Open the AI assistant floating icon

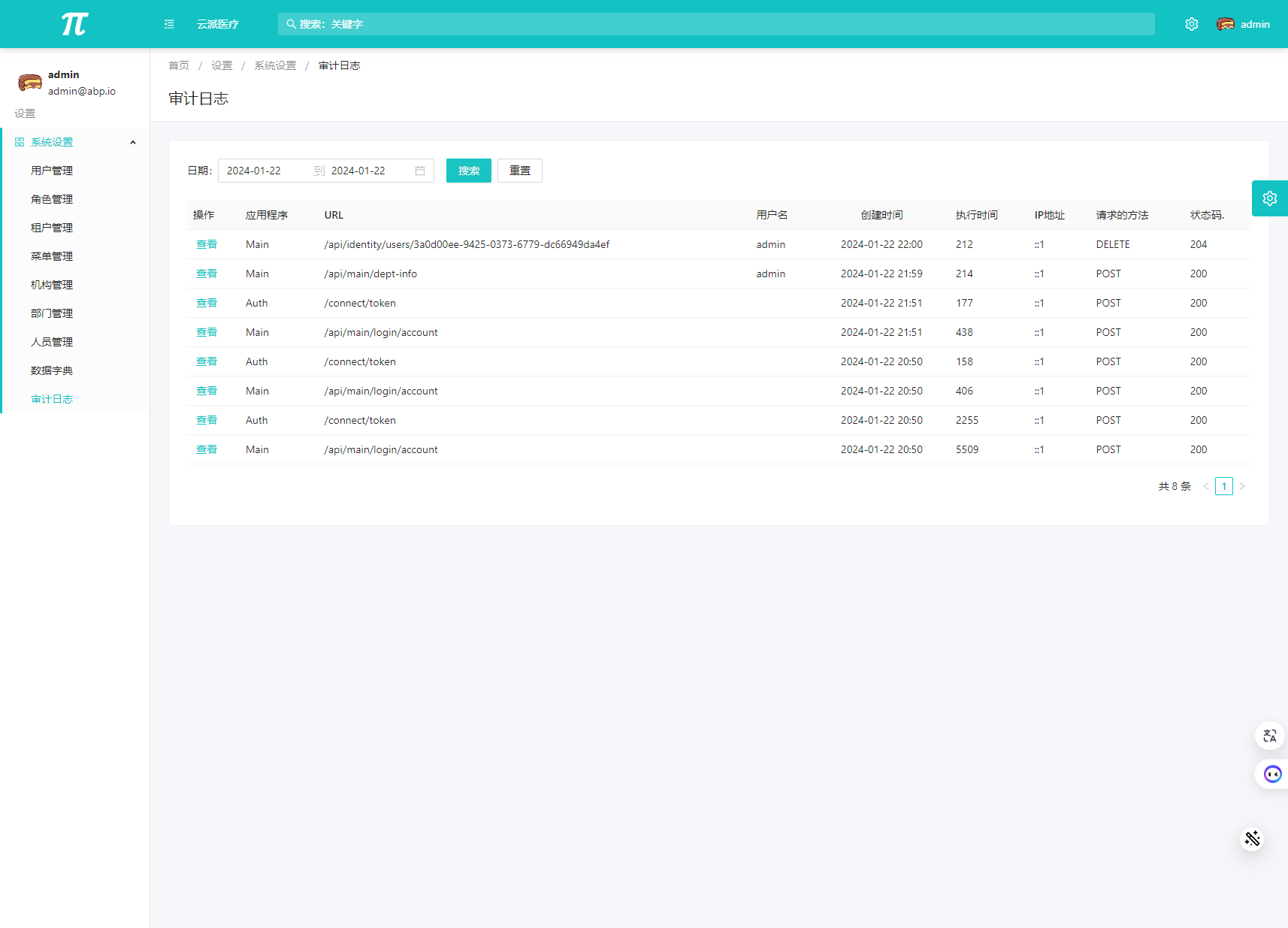pos(1271,774)
